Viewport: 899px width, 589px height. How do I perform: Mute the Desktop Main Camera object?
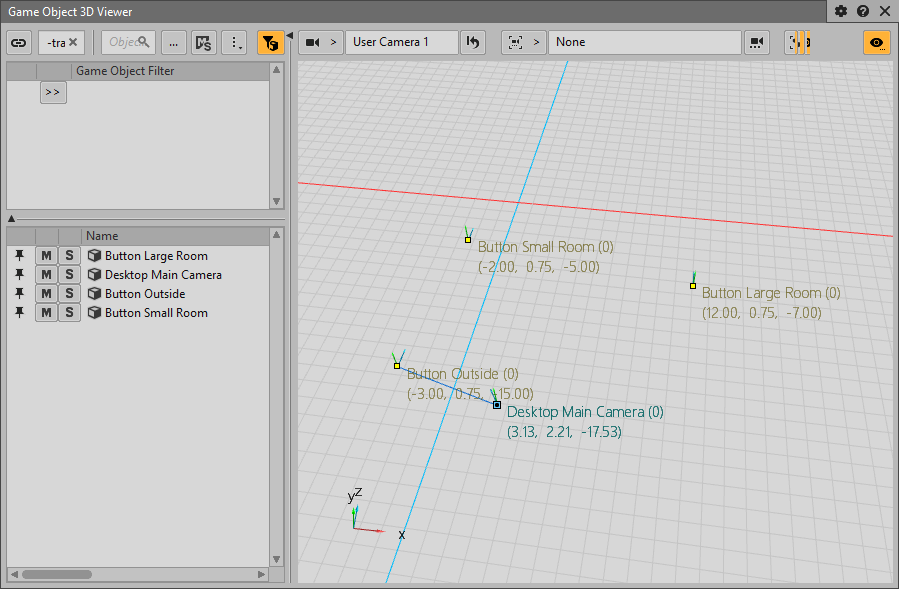pyautogui.click(x=46, y=275)
